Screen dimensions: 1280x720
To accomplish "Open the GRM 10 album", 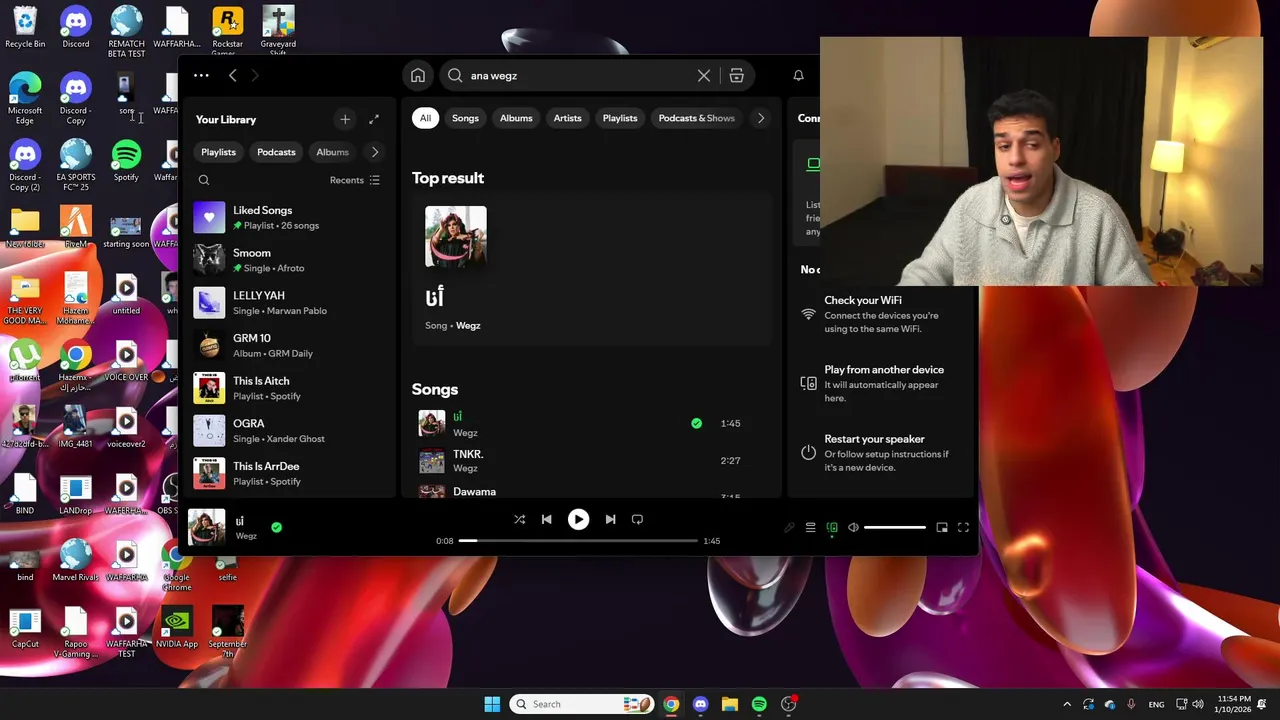I will point(290,345).
